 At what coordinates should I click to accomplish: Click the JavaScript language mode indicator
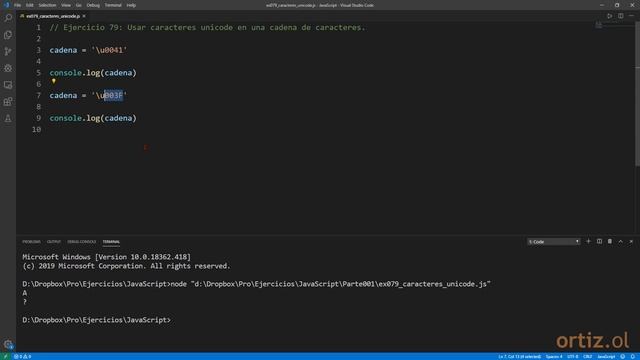[x=606, y=357]
